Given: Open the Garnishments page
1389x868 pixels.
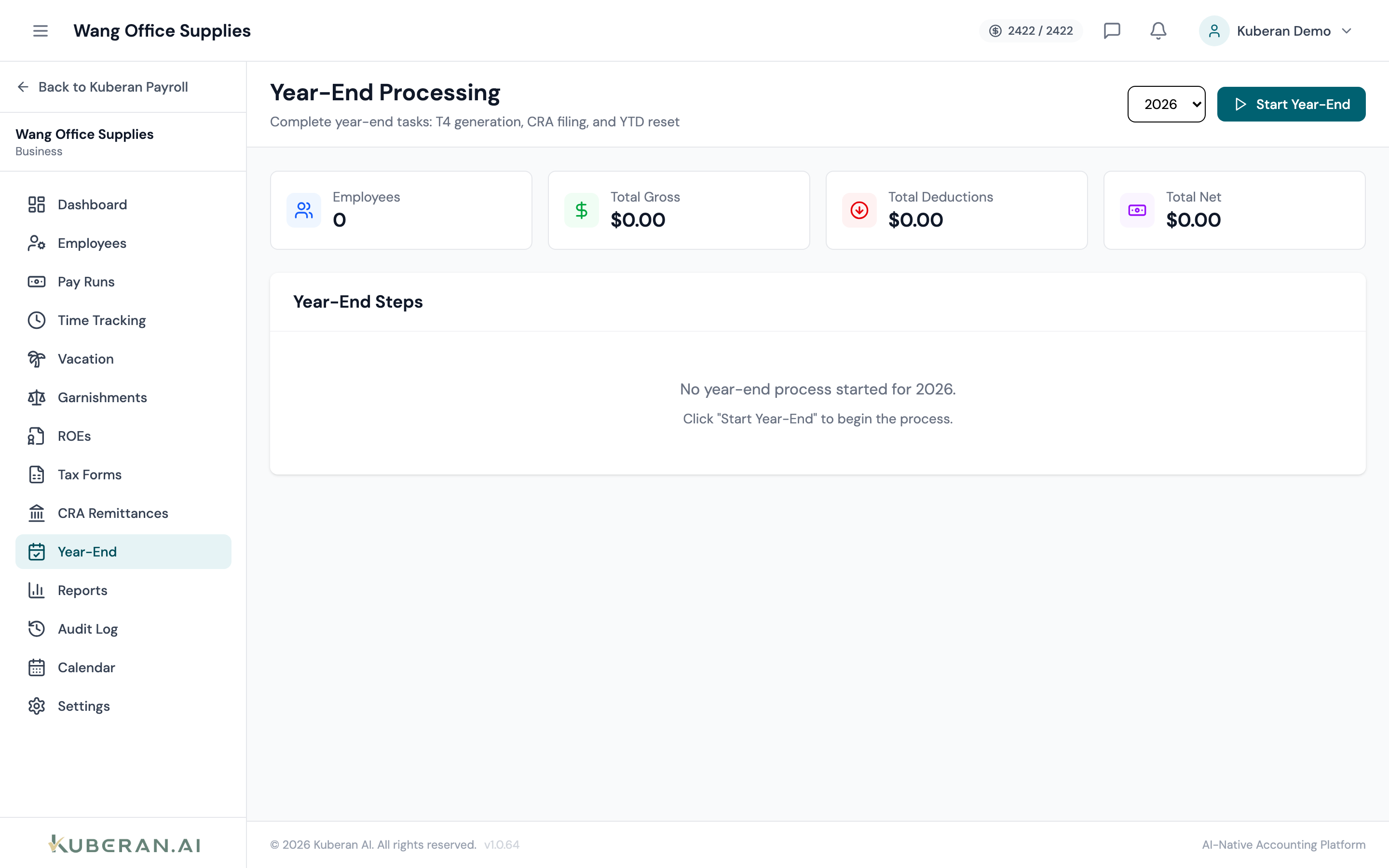Looking at the screenshot, I should 123,397.
